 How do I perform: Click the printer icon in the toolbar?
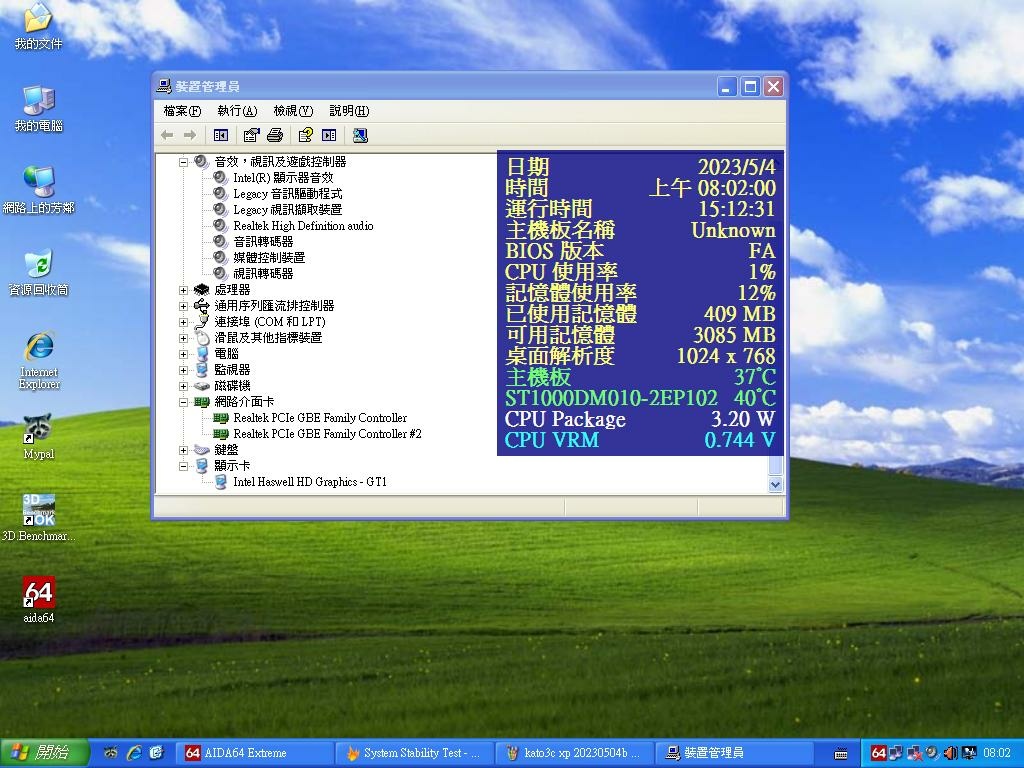click(275, 135)
